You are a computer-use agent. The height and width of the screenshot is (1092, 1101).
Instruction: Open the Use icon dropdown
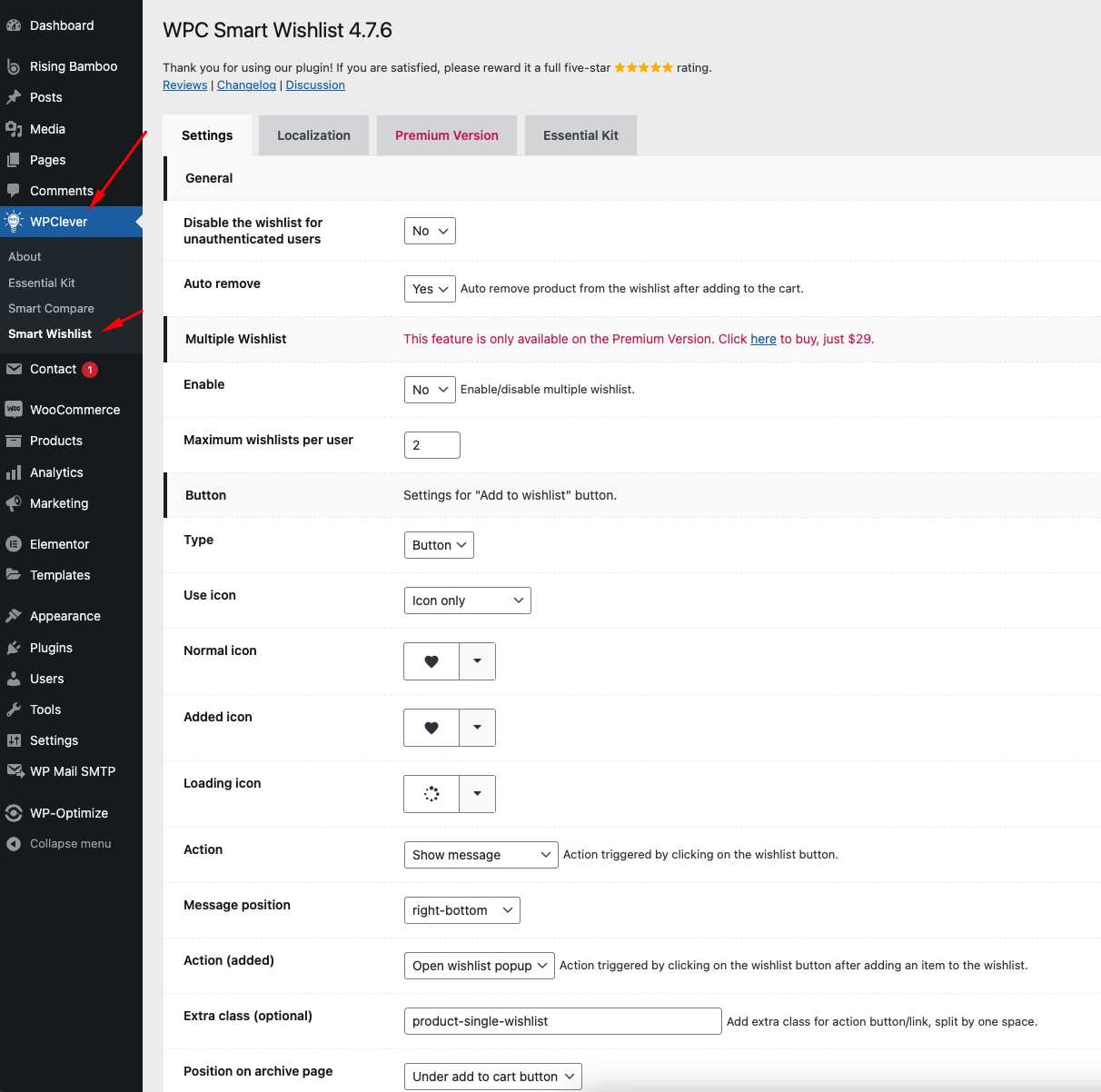(468, 601)
